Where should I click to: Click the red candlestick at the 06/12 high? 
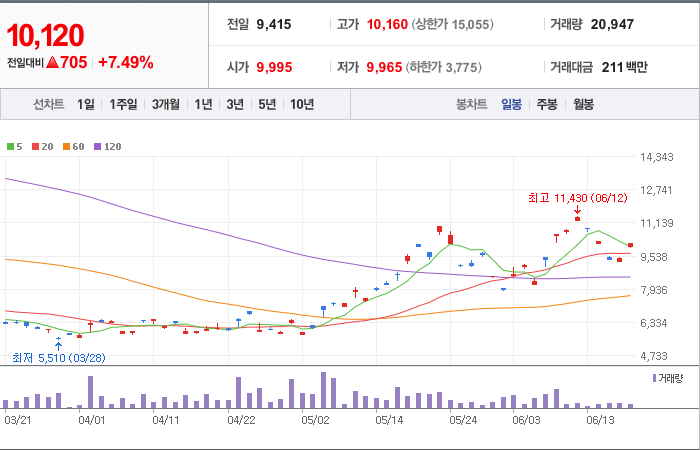coord(577,219)
